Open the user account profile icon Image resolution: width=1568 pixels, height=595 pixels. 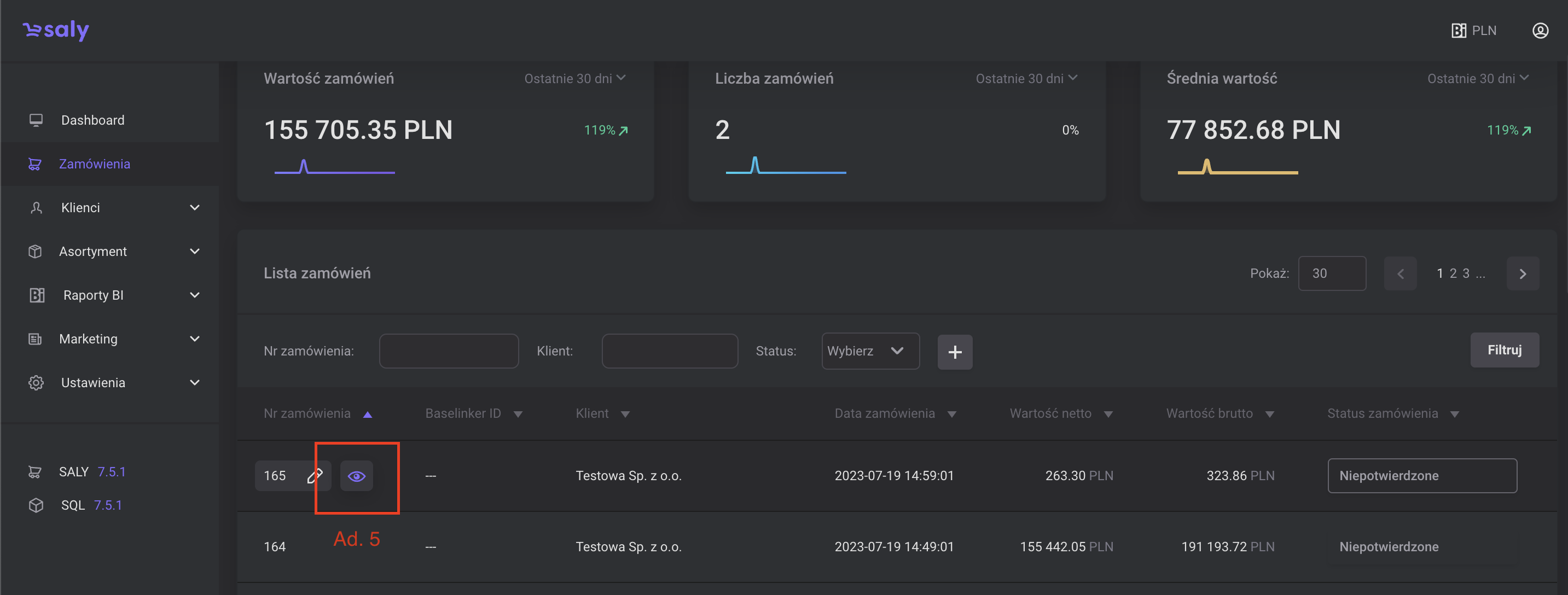[1540, 31]
